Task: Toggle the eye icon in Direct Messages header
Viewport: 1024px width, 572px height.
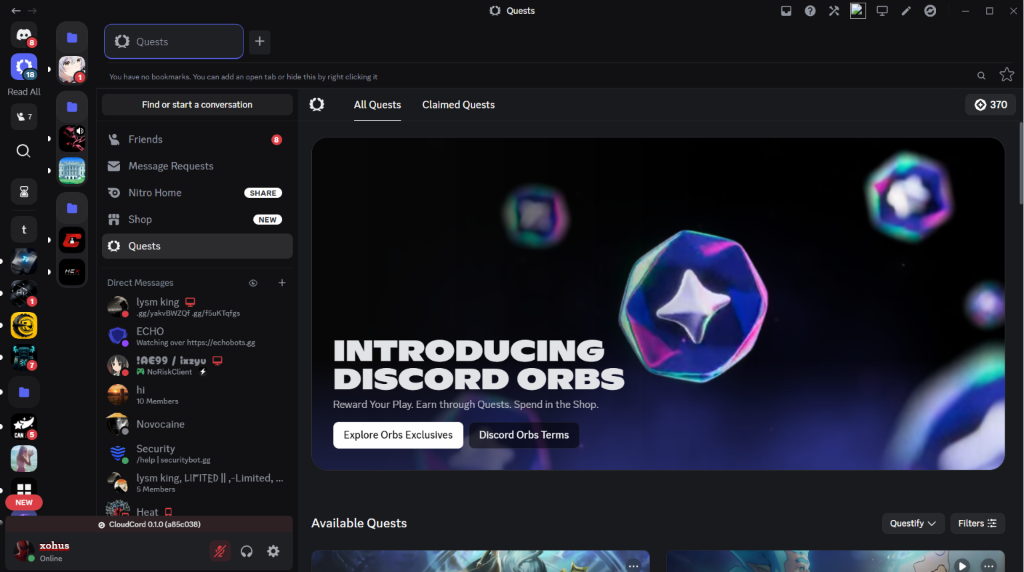Action: 253,283
